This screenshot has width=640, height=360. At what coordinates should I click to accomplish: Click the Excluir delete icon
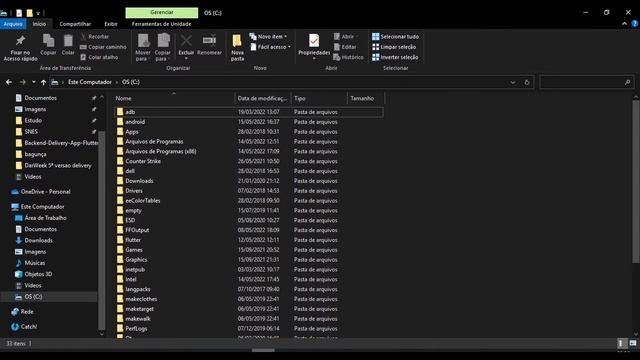click(x=186, y=46)
